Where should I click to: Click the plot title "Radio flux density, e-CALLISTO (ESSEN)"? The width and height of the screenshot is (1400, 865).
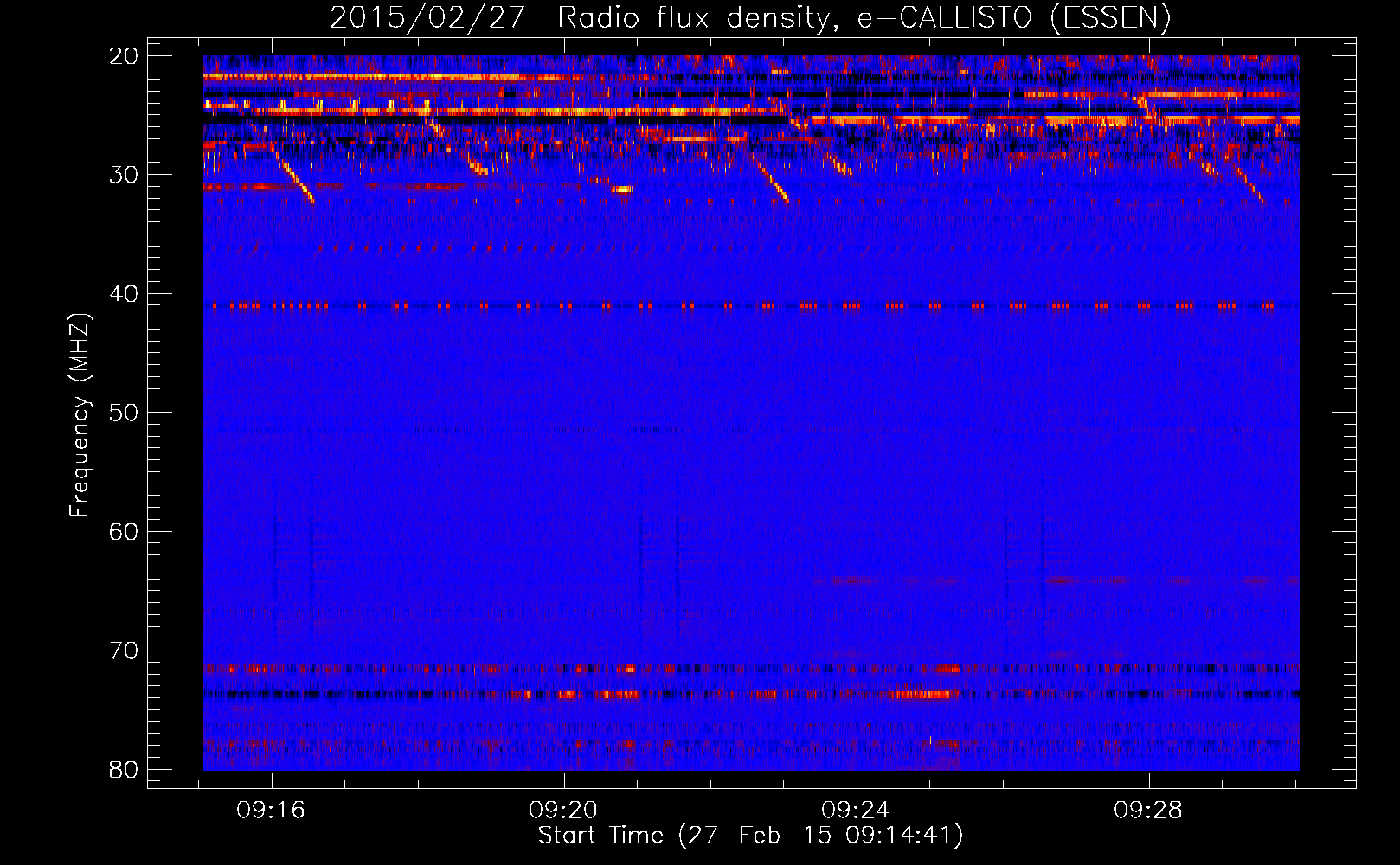864,18
